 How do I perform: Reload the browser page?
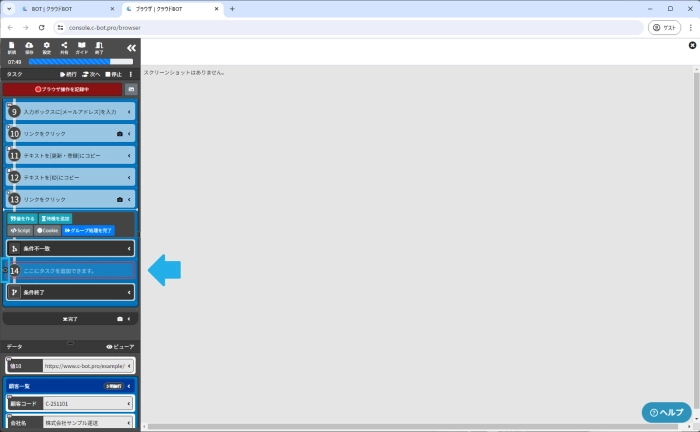coord(42,28)
